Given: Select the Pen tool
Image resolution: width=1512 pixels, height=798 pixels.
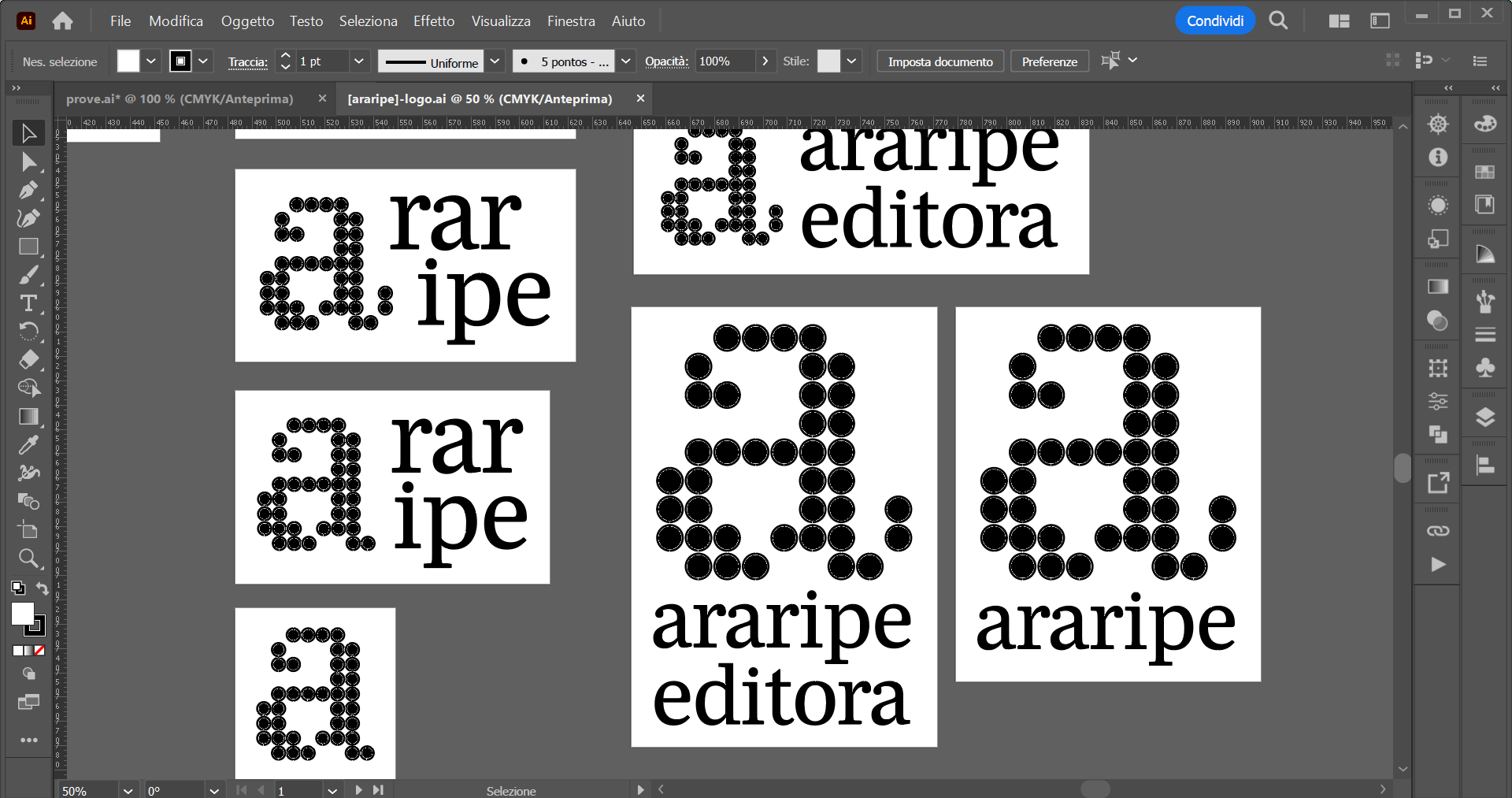Looking at the screenshot, I should (28, 190).
